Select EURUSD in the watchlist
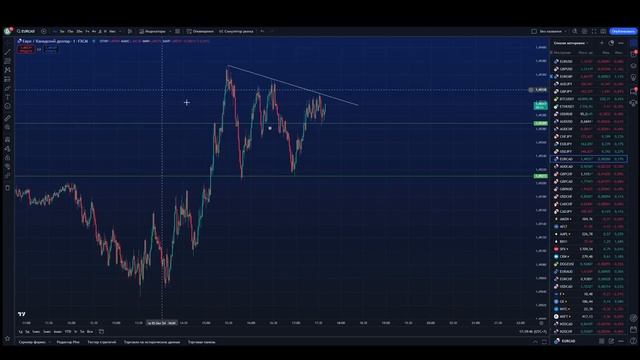640x360 pixels. point(589,61)
